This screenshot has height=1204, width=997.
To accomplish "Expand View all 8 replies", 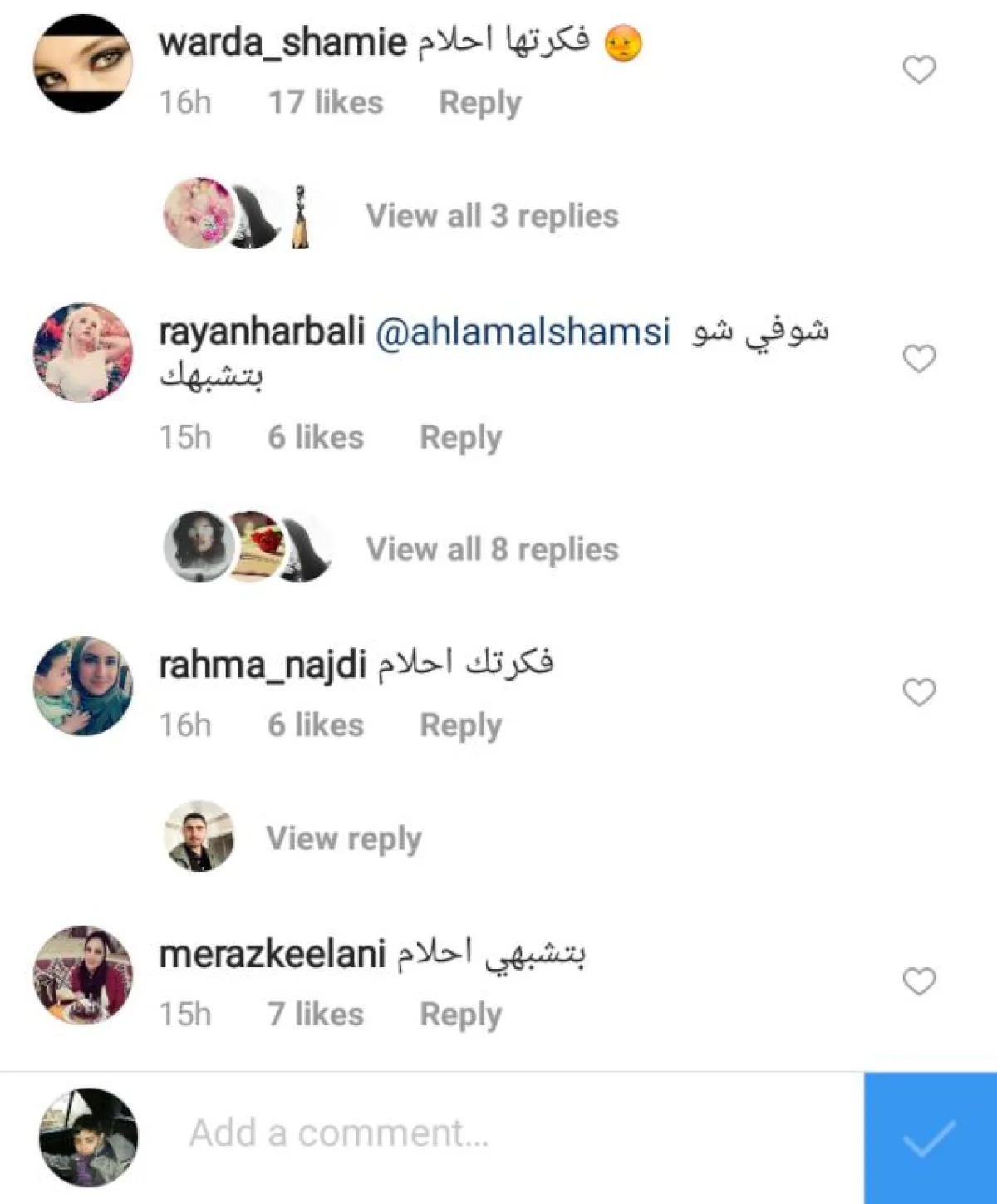I will (x=492, y=549).
